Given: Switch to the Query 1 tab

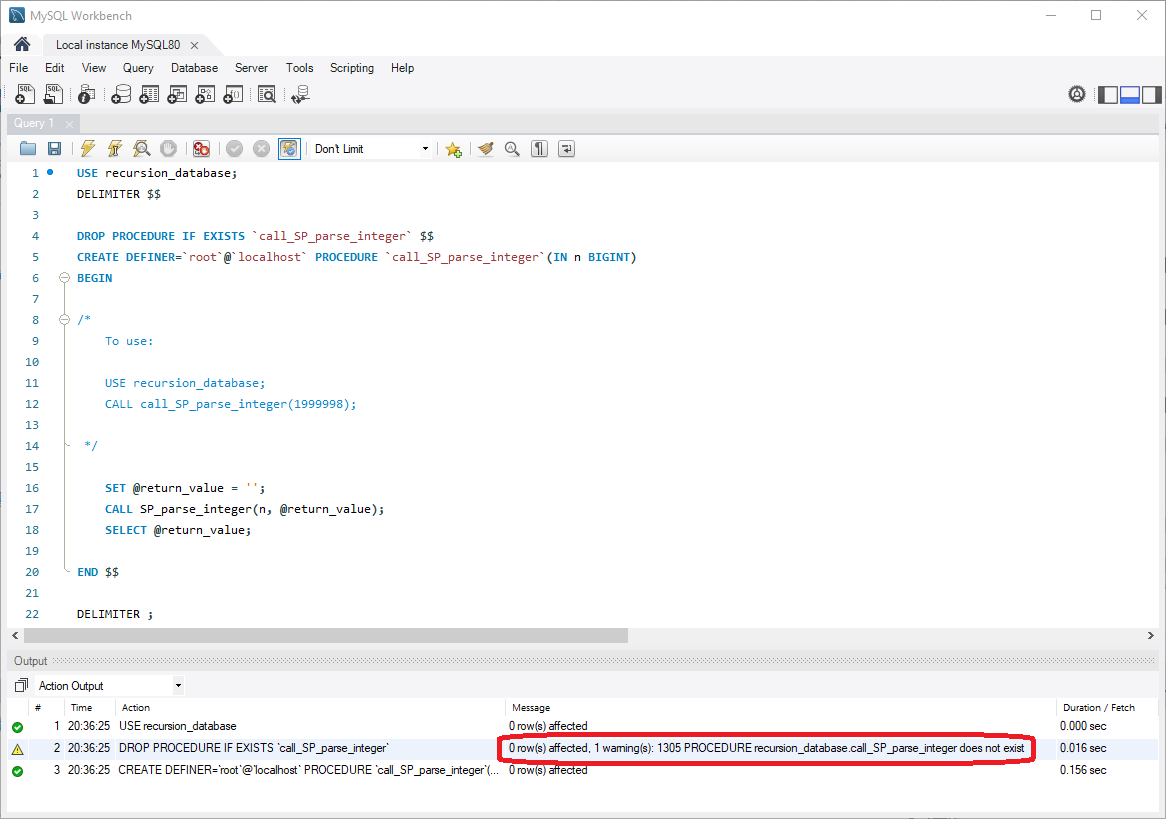Looking at the screenshot, I should click(33, 123).
